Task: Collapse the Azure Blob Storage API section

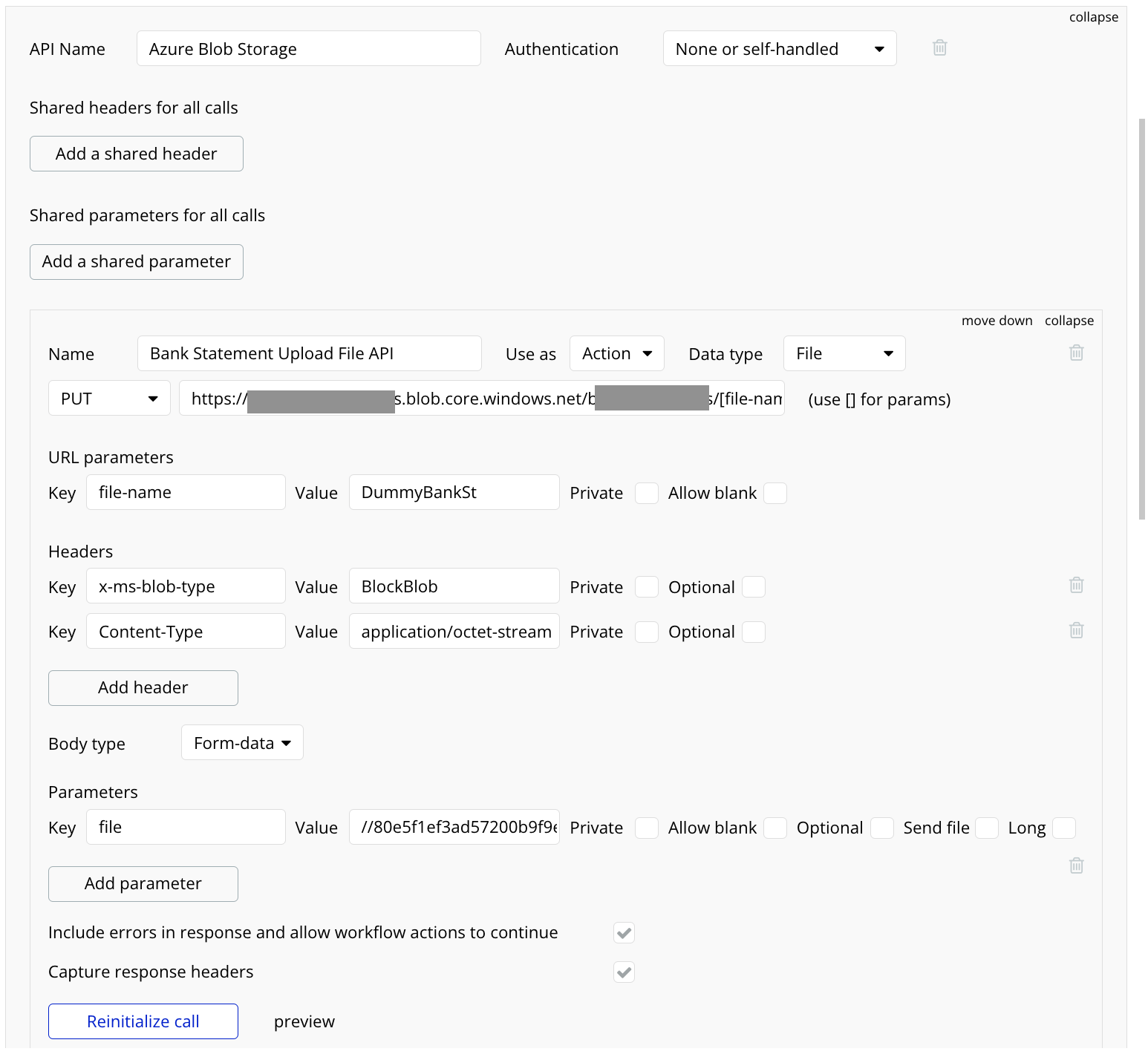Action: (1093, 17)
